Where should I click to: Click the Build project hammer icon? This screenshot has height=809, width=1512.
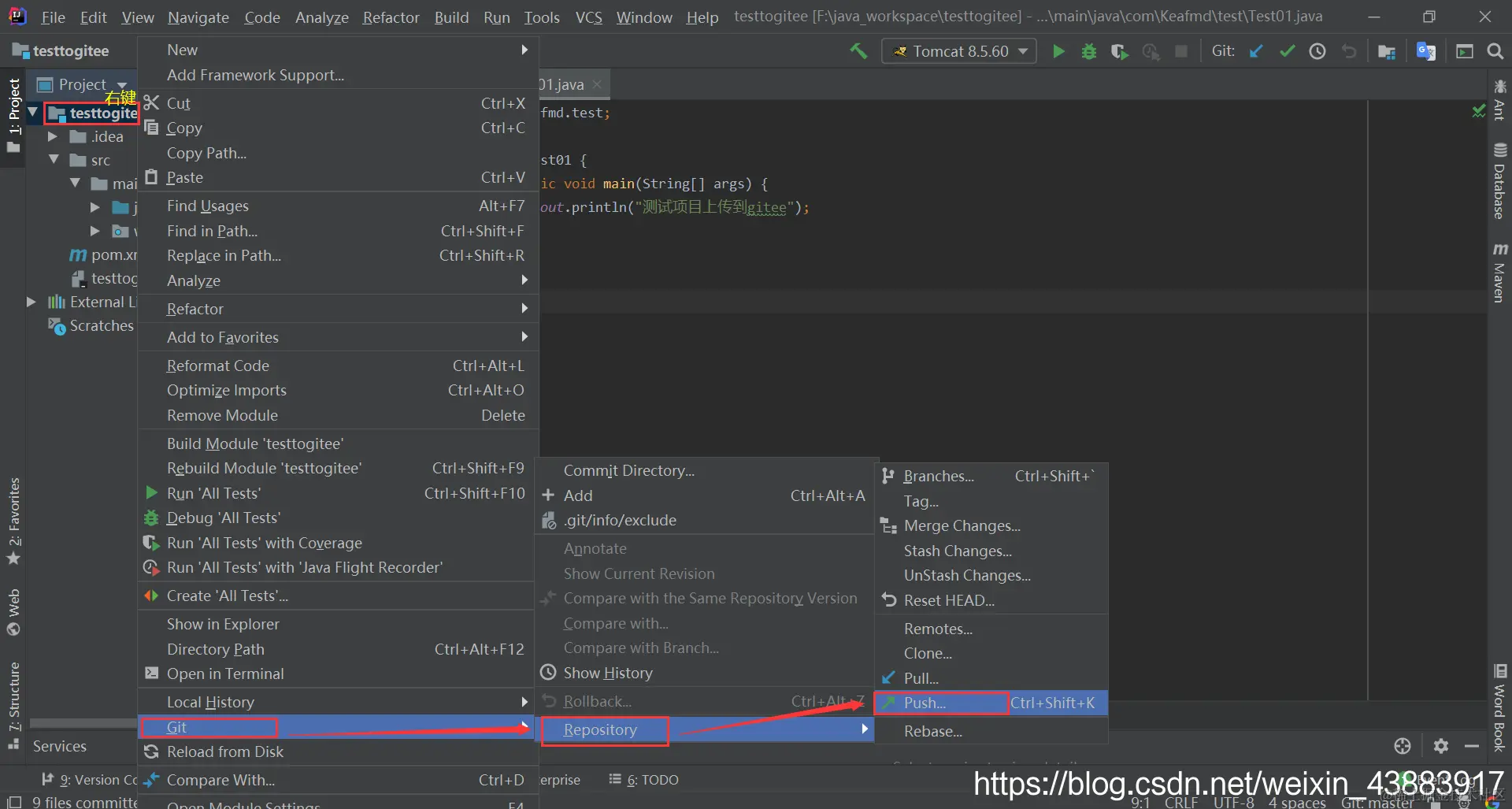[x=858, y=51]
